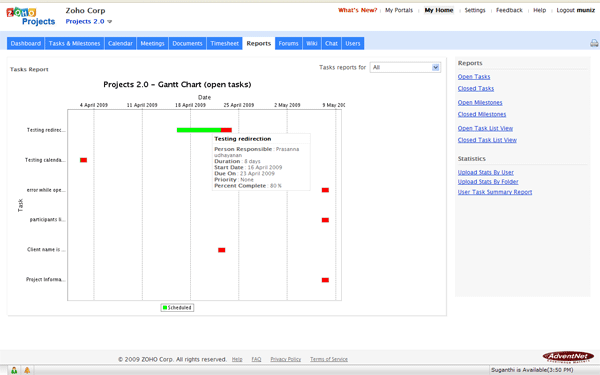Open the Privacy Policy link
Viewport: 600px width, 375px height.
tap(286, 359)
